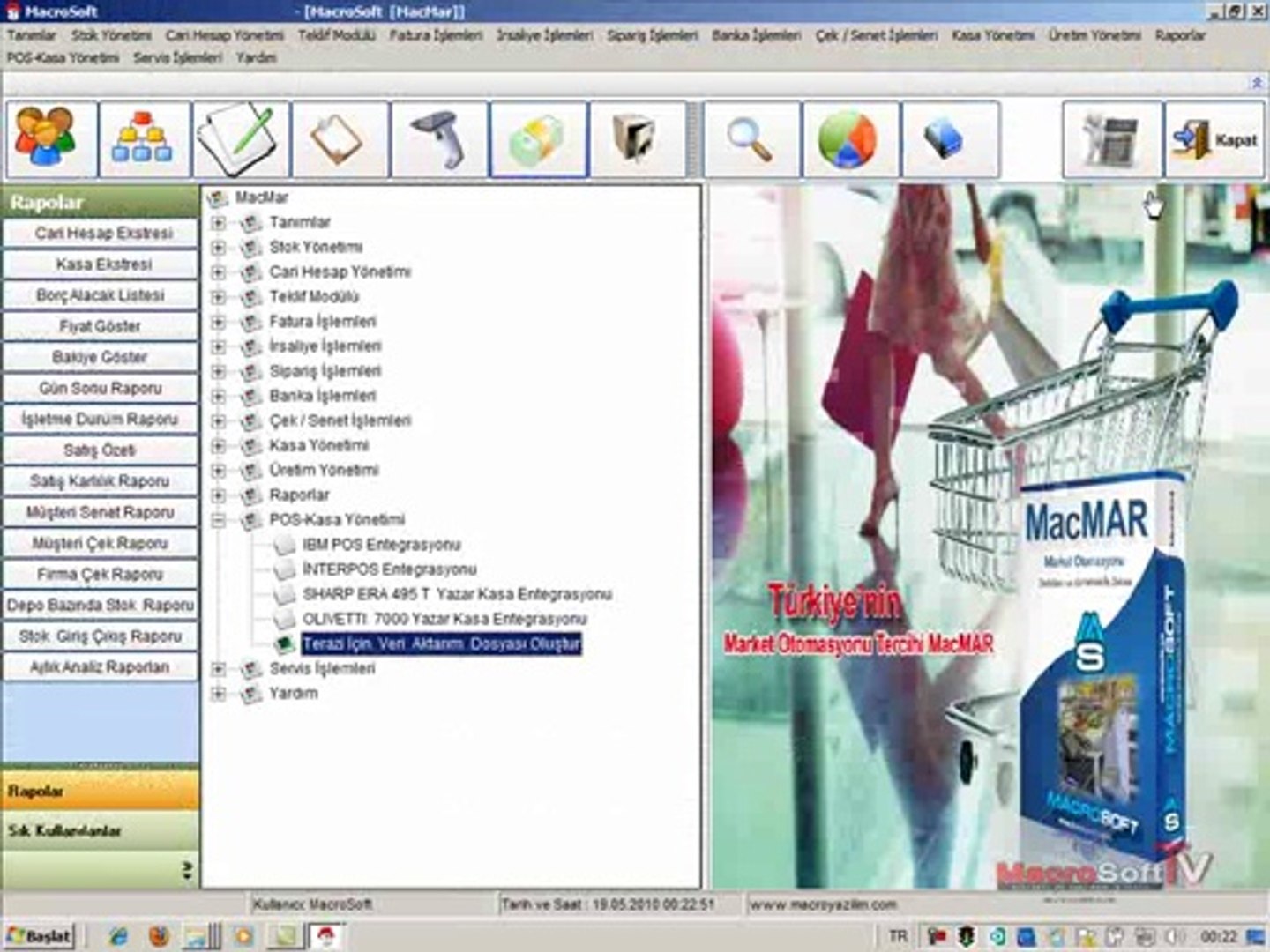Click the Cari Hesap Ekstresi button
Viewport: 1270px width, 952px height.
point(101,234)
